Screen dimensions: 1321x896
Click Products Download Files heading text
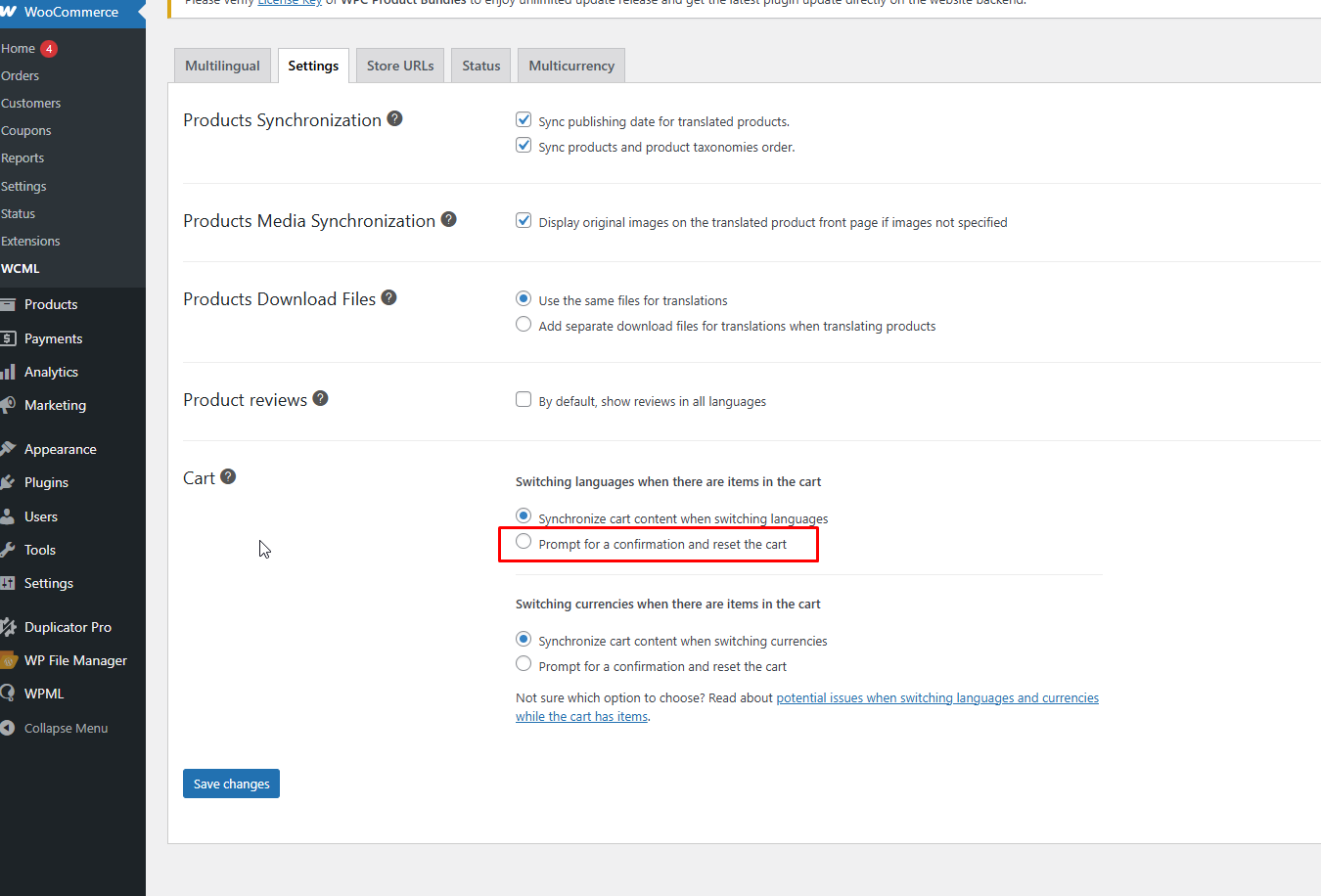[x=279, y=298]
